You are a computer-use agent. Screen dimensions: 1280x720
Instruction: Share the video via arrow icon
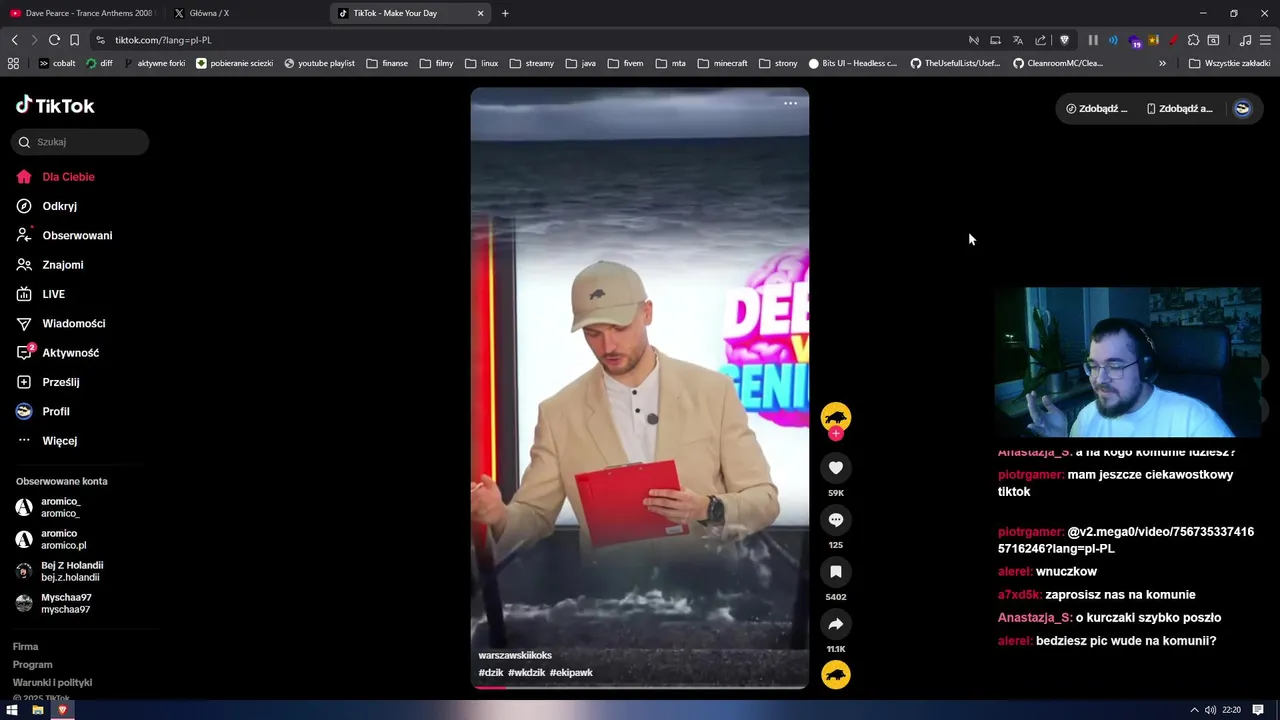(836, 624)
